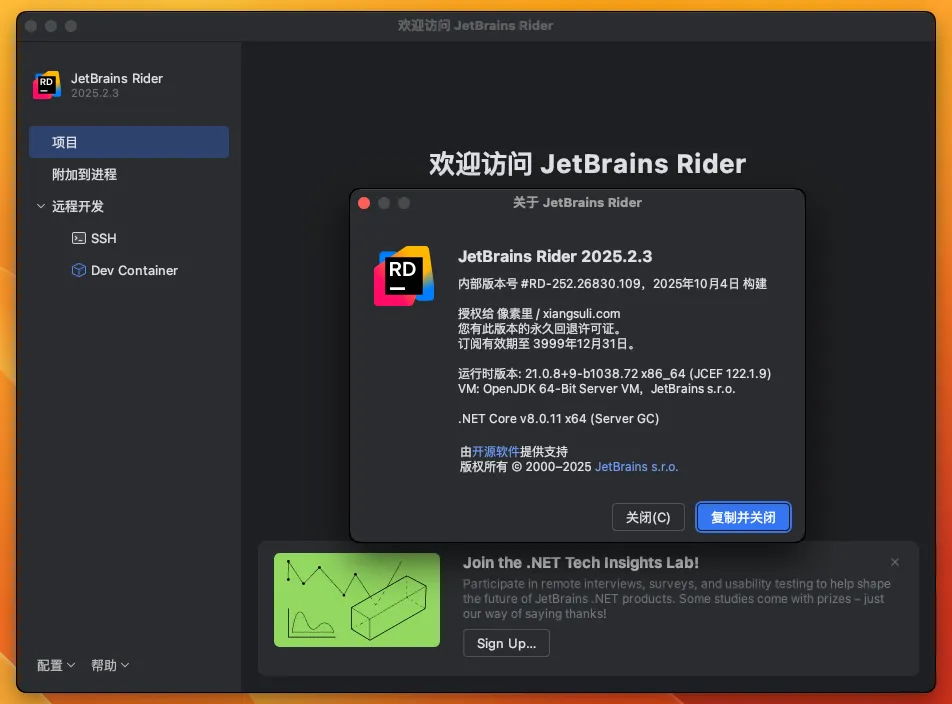952x704 pixels.
Task: Click the JetBrains Rider sidebar logo
Action: coord(47,85)
